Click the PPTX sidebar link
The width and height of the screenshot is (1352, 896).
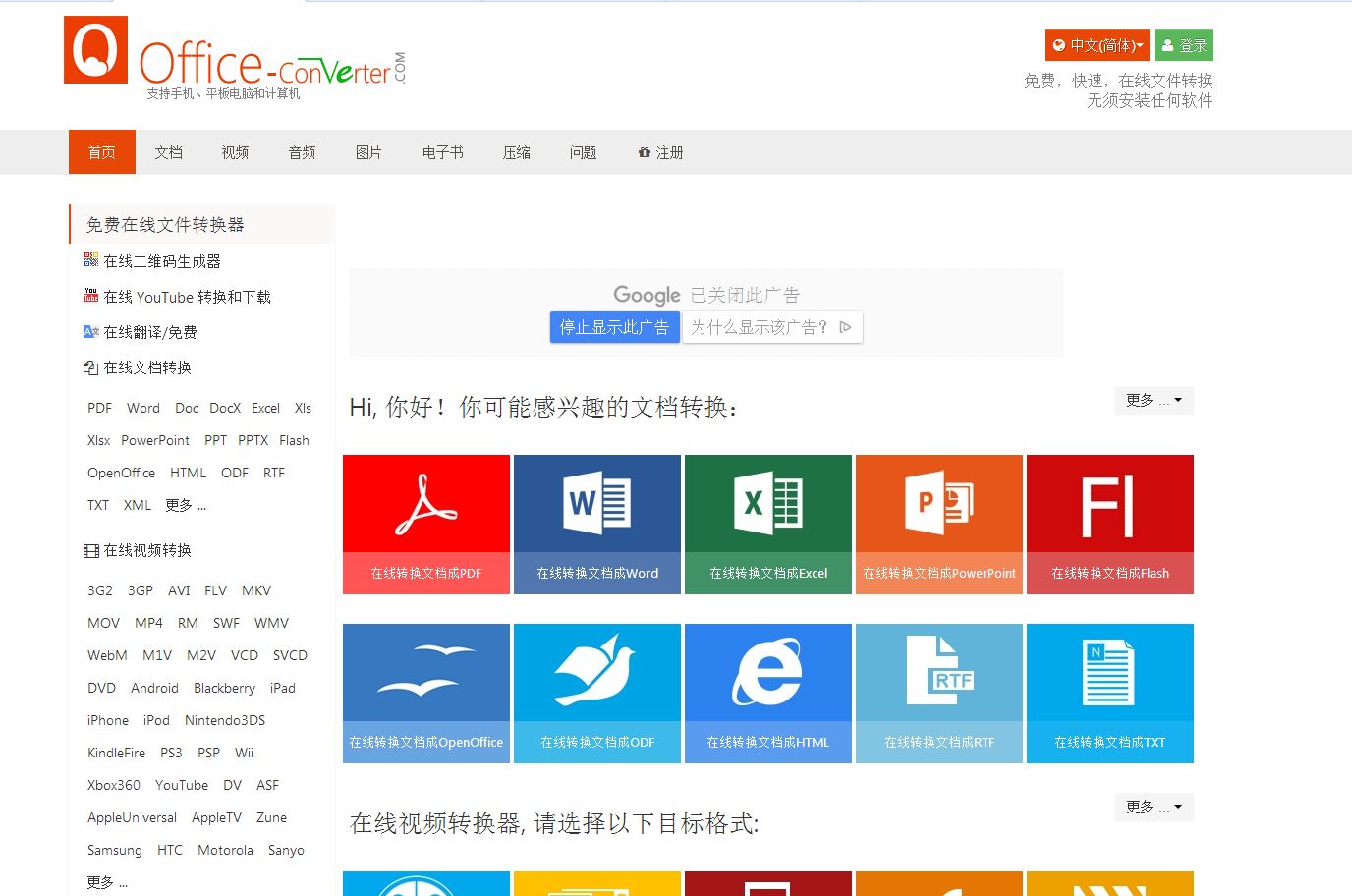point(253,440)
